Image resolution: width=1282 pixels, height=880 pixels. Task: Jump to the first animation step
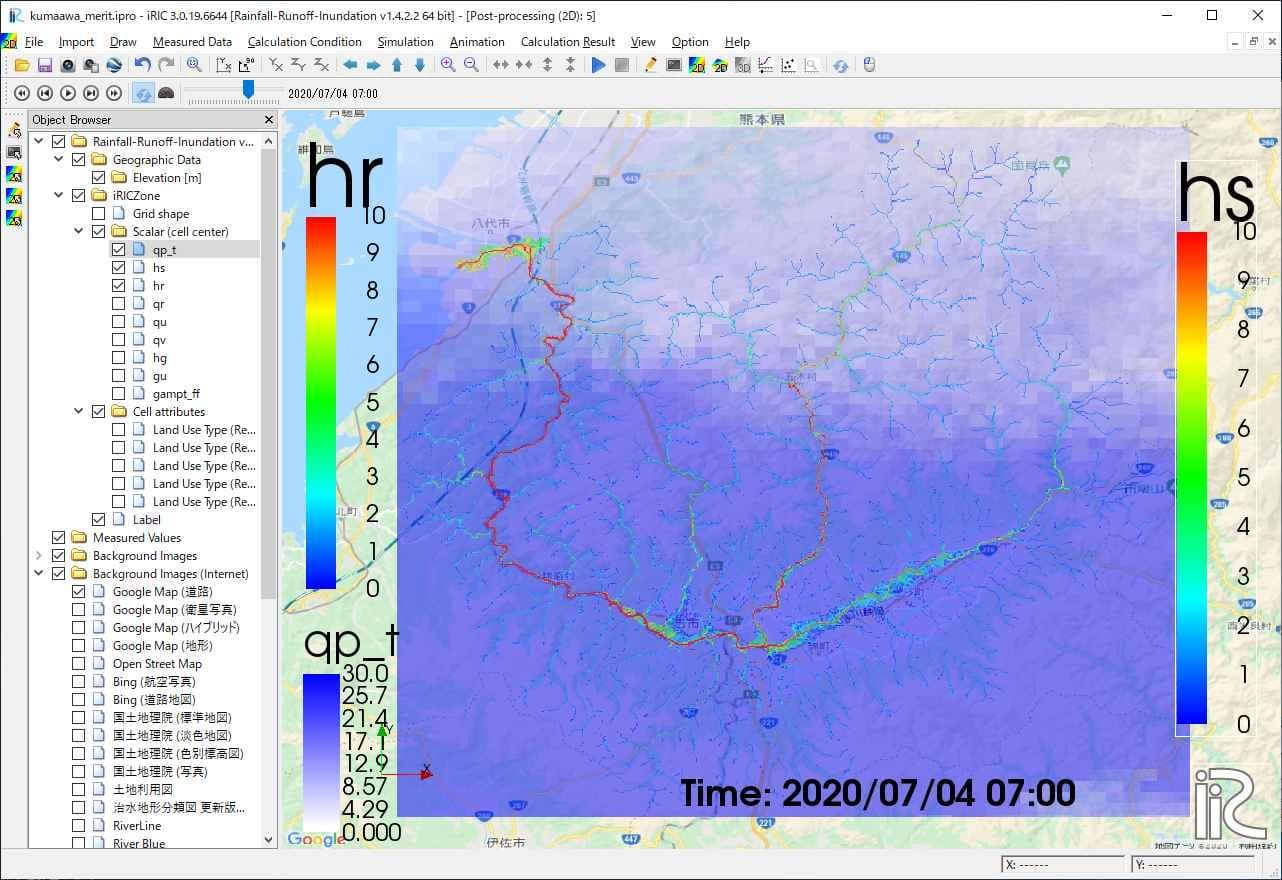pos(21,93)
